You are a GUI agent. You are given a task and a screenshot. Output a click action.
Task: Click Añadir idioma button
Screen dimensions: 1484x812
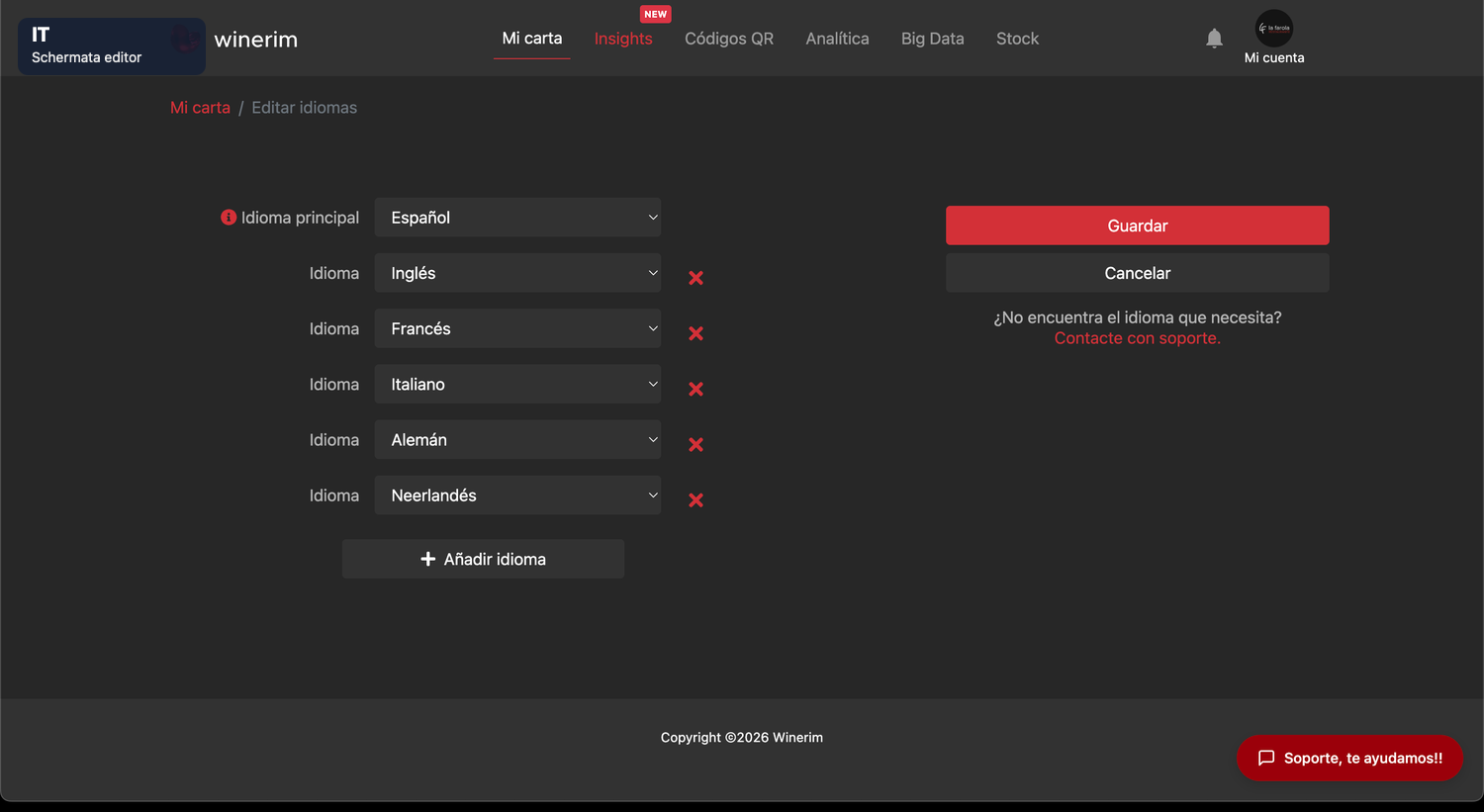point(483,559)
